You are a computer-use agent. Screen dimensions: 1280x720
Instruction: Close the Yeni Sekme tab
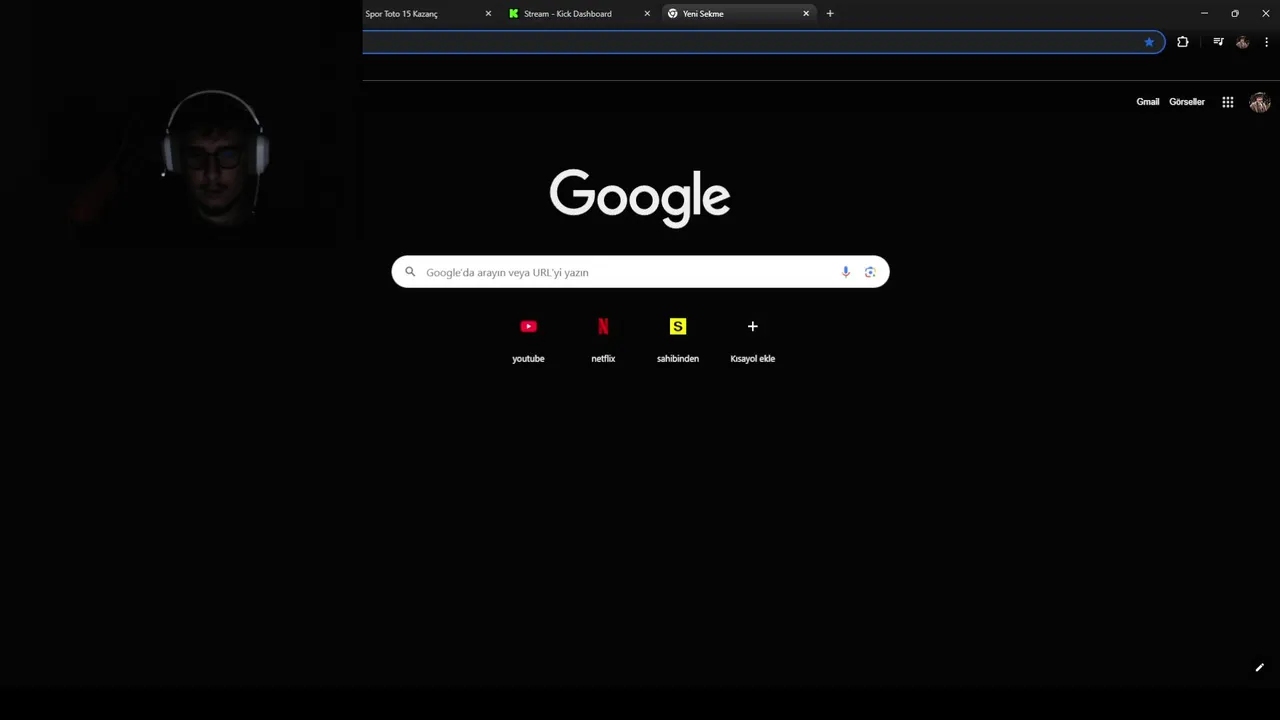pyautogui.click(x=806, y=14)
